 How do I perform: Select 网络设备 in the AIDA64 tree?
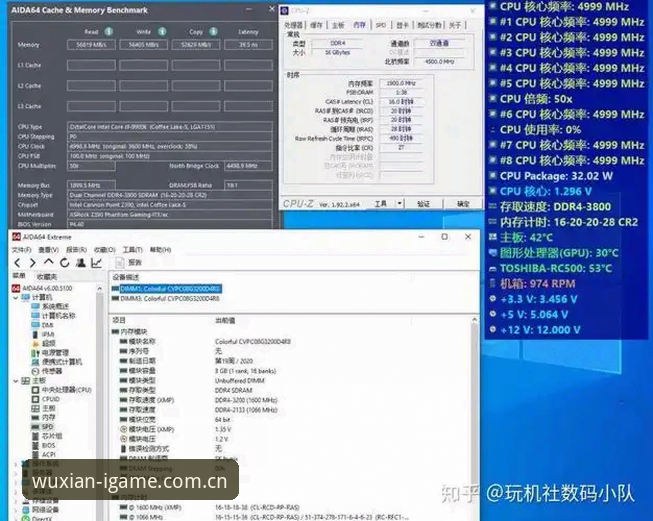pyautogui.click(x=41, y=510)
